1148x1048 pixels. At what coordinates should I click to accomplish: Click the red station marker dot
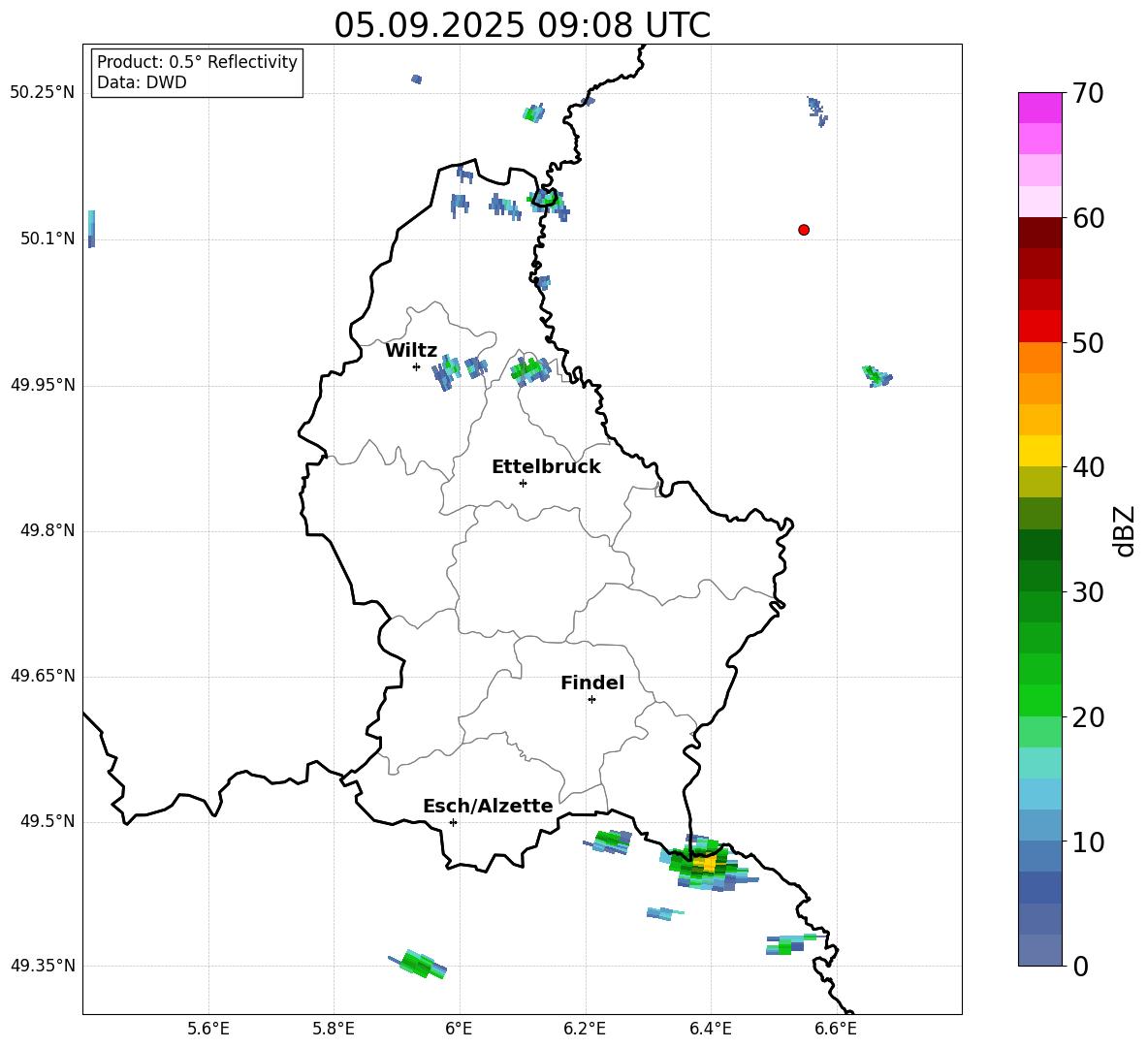coord(804,230)
